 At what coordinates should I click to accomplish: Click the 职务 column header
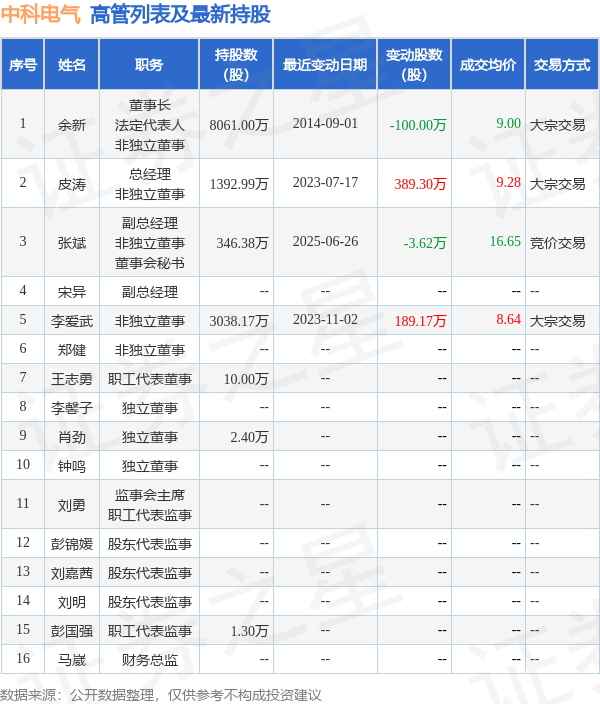click(149, 65)
